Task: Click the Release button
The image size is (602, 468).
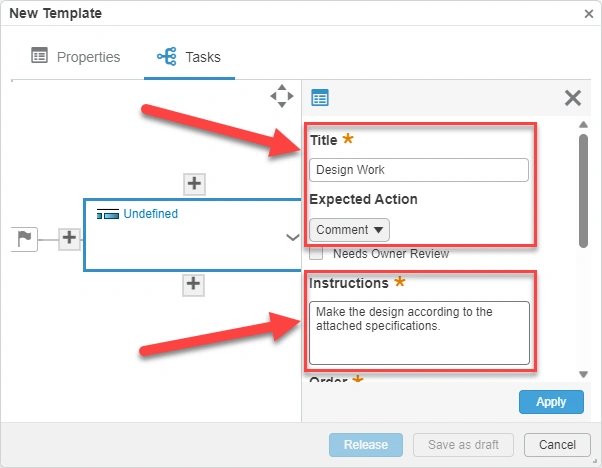Action: (365, 444)
